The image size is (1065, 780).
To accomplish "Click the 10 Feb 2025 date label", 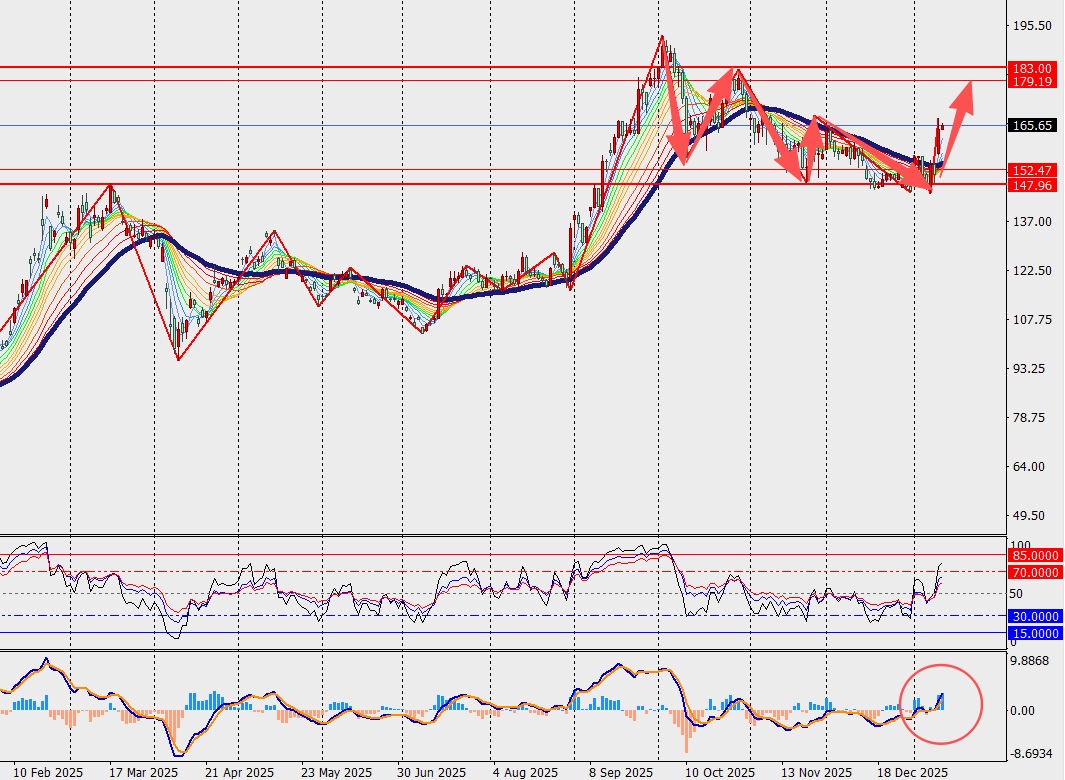I will pyautogui.click(x=49, y=772).
